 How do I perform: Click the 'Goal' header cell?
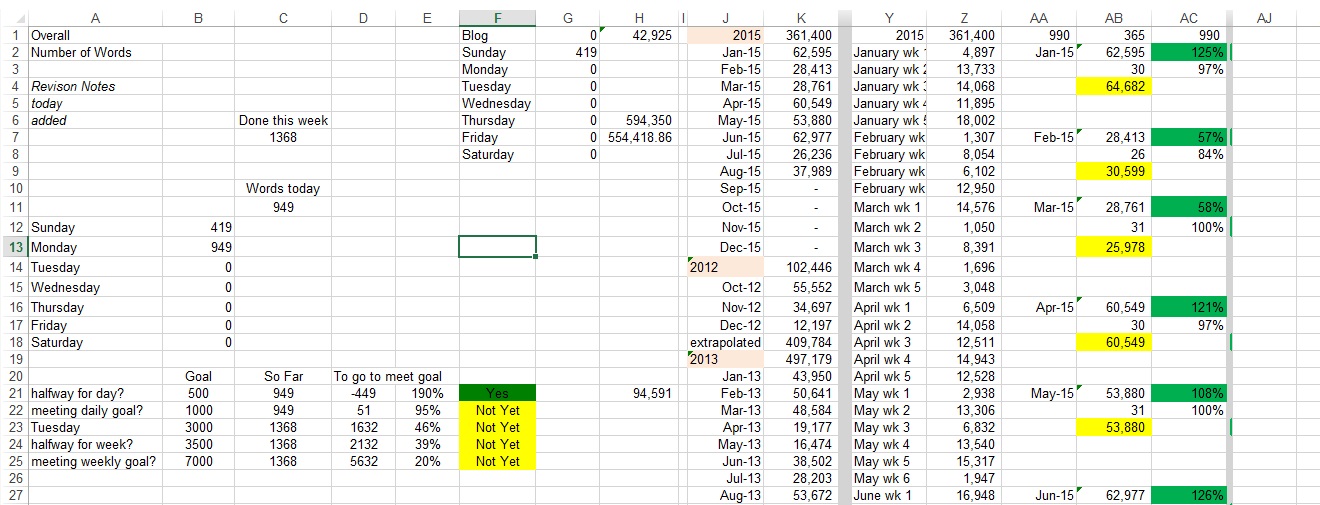[x=198, y=376]
